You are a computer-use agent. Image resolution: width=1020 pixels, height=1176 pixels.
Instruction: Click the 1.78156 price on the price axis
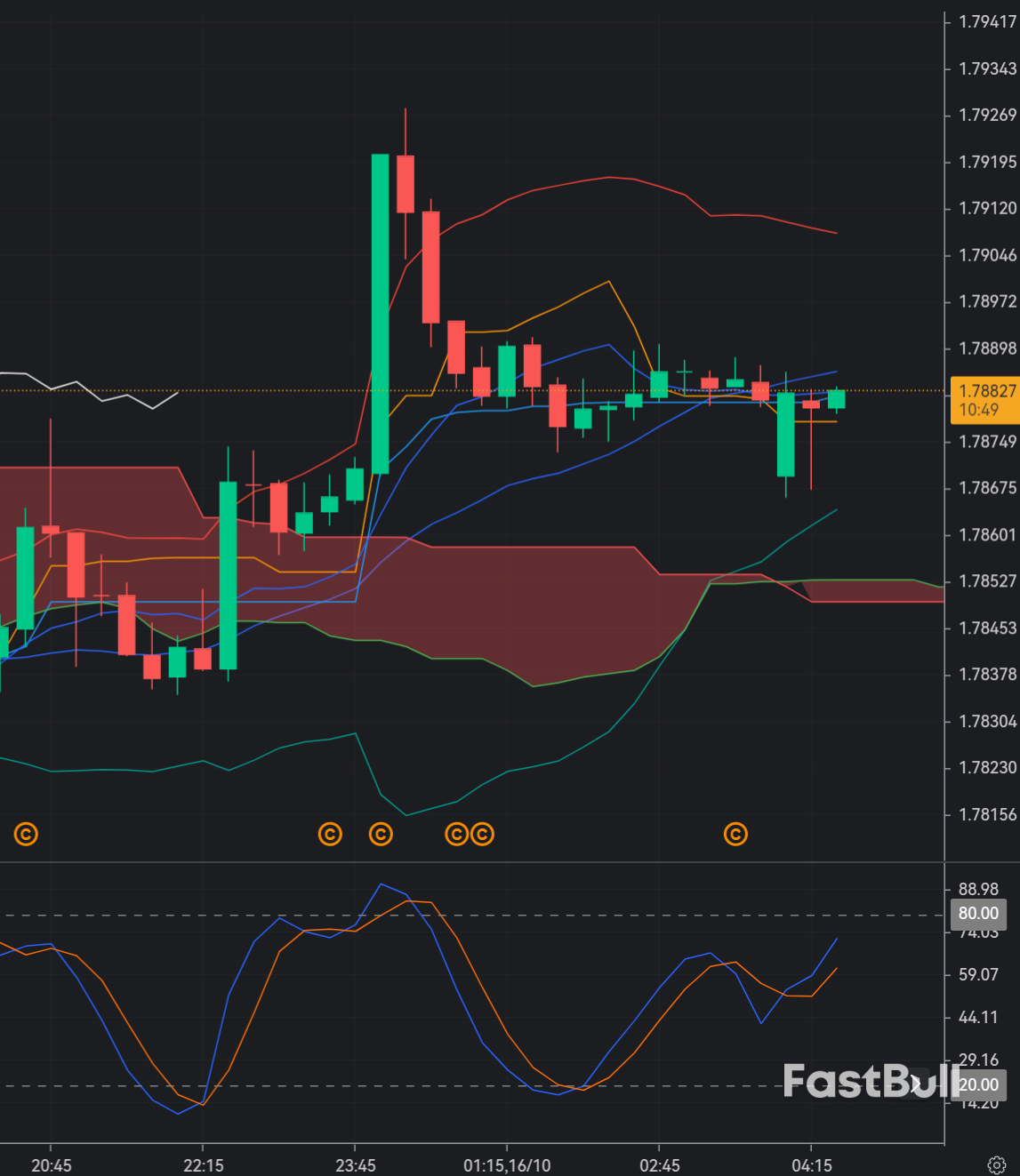tap(987, 814)
